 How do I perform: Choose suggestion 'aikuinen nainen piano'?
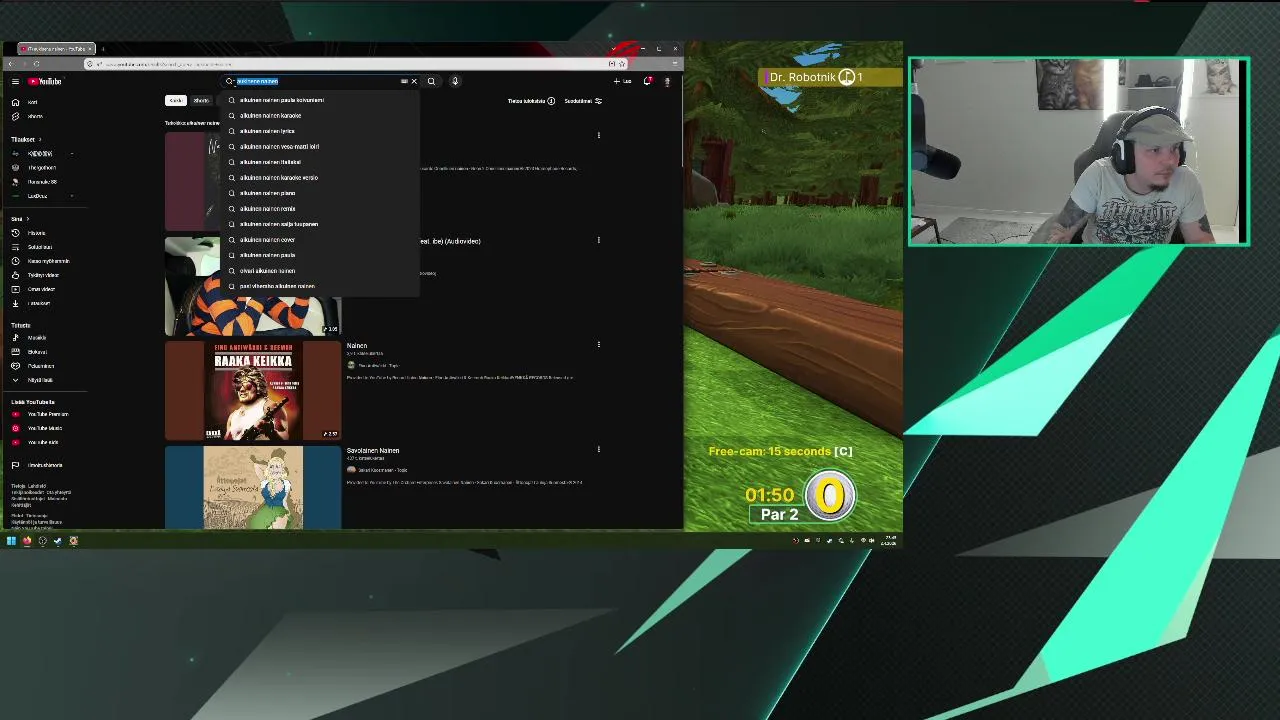click(x=319, y=193)
